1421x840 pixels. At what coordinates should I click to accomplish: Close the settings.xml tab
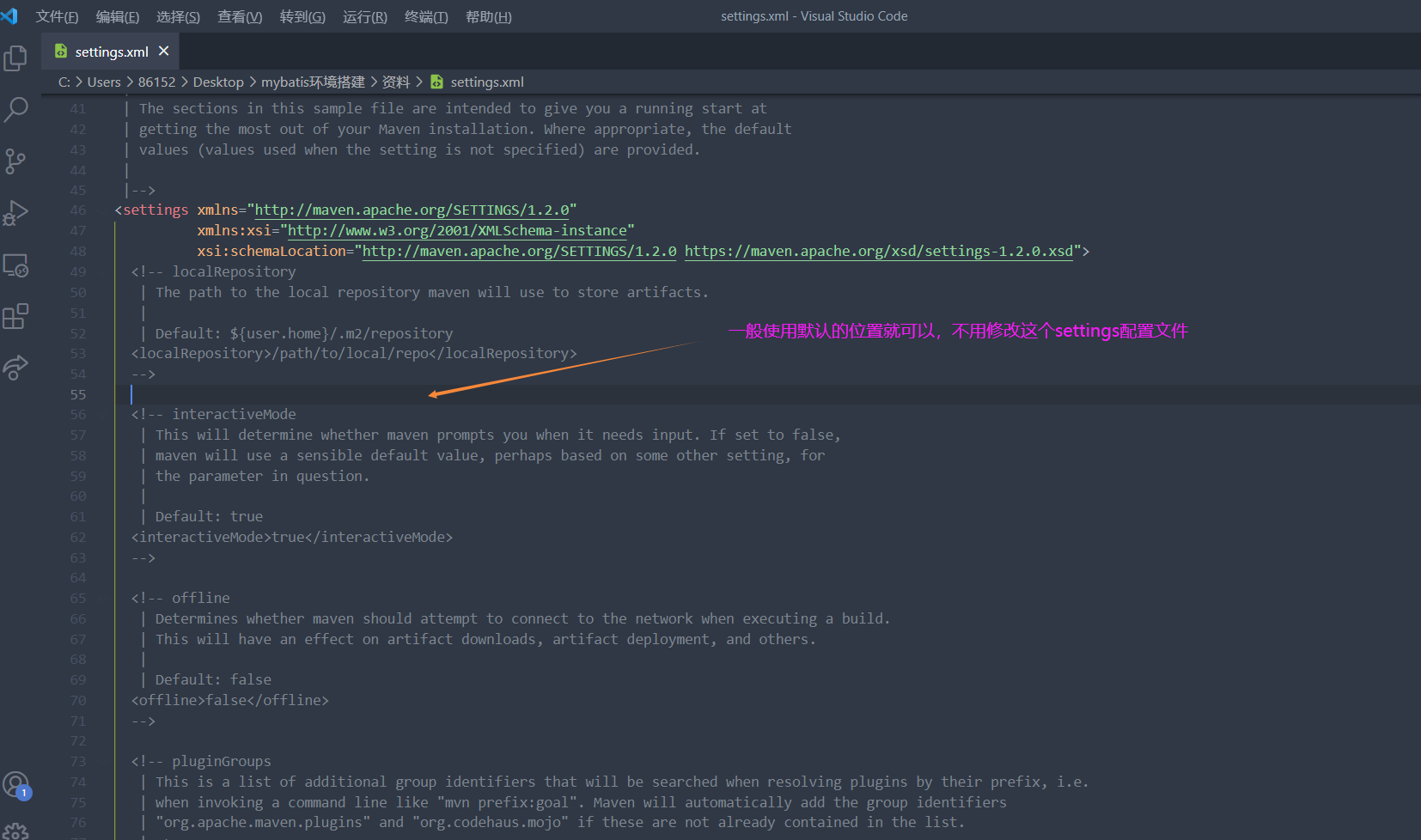coord(163,51)
